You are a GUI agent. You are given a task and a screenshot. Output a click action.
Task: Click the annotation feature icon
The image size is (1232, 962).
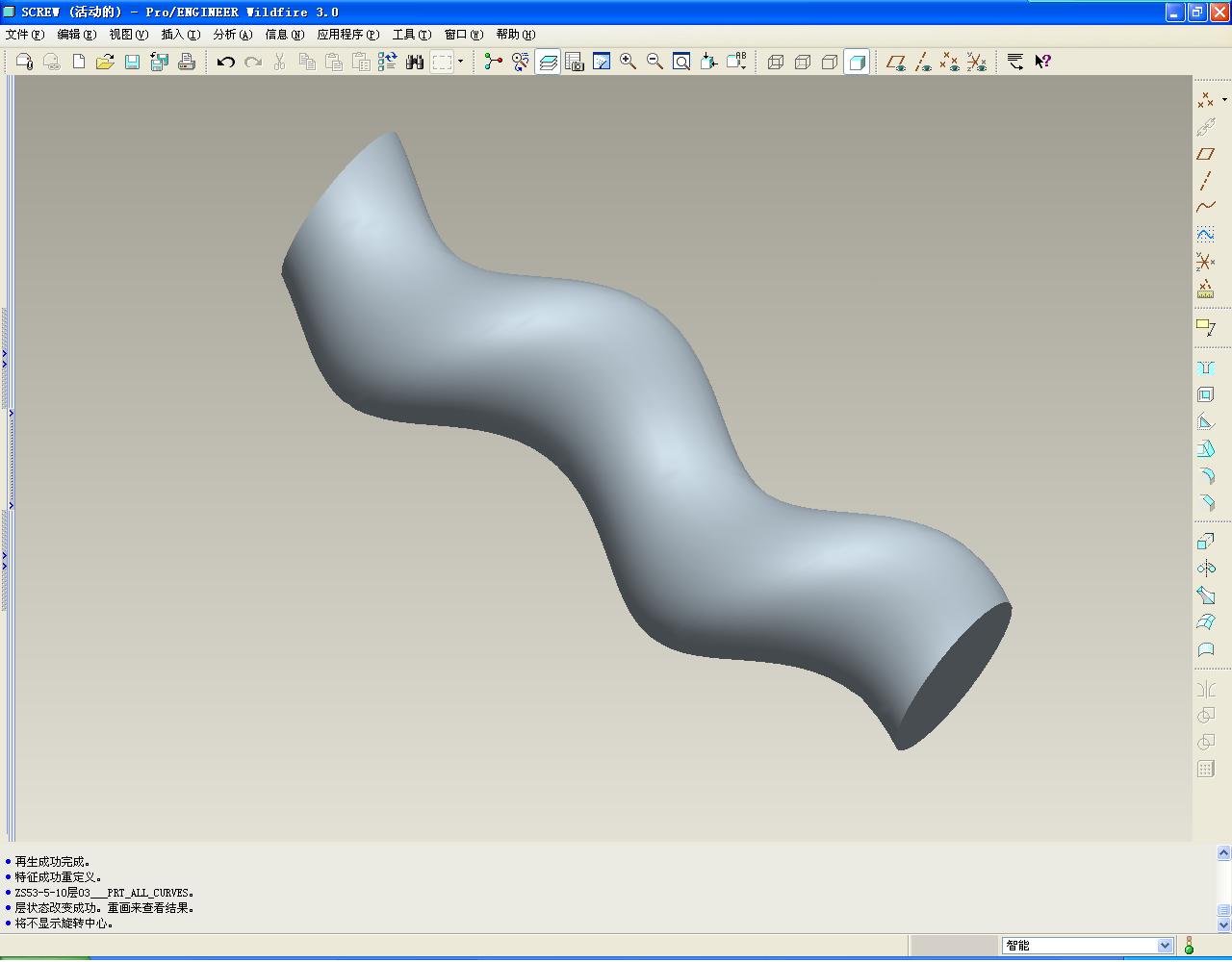[x=1205, y=327]
